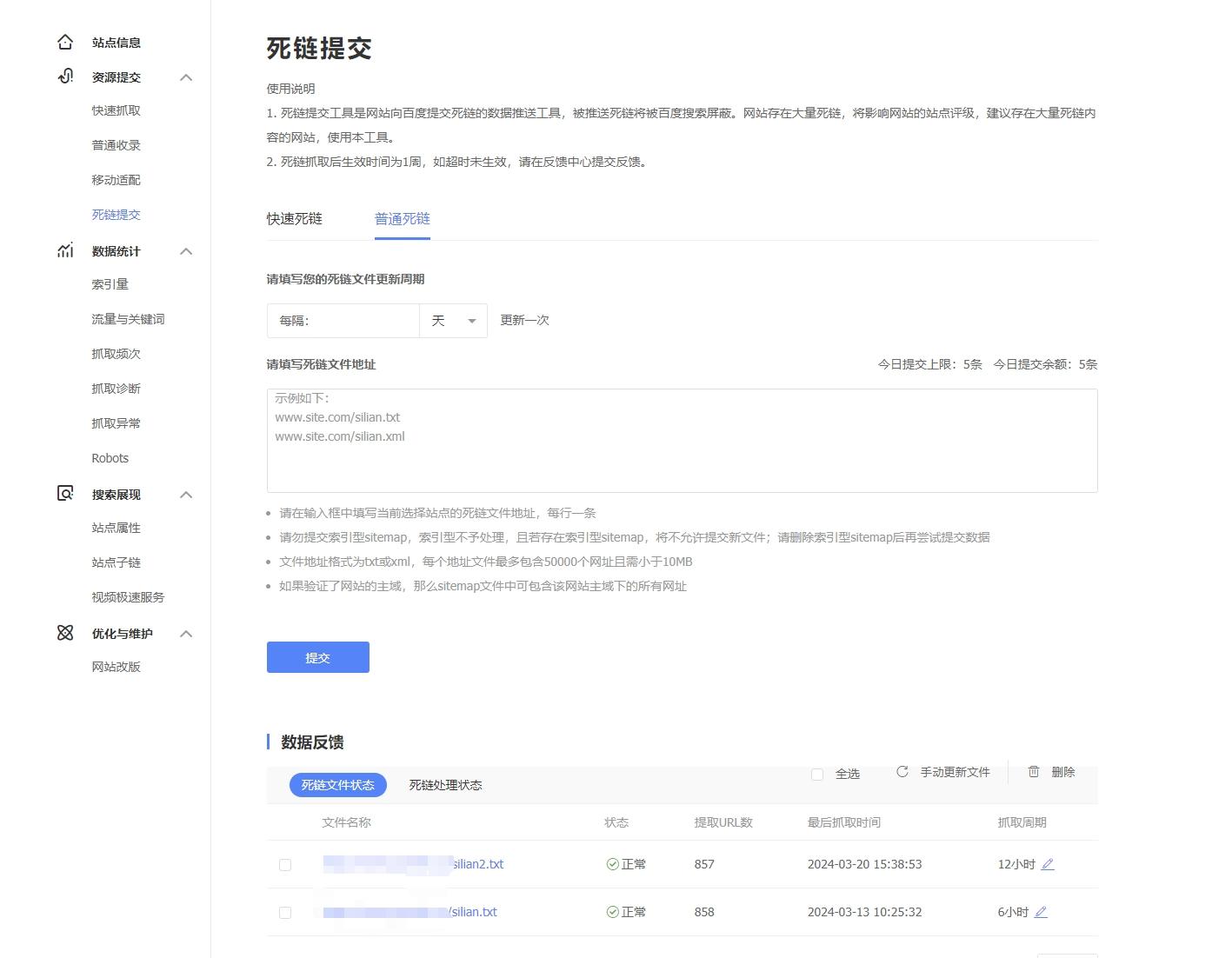Collapse the 搜索展现 menu chevron
Viewport: 1232px width, 958px height.
[x=186, y=495]
